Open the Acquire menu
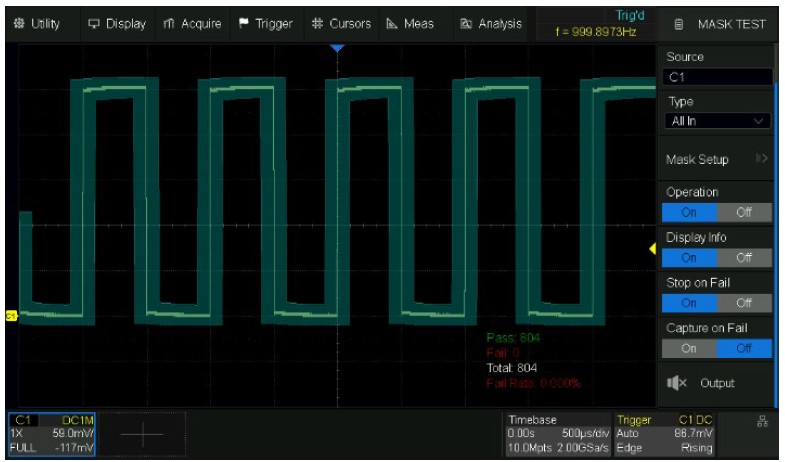785x462 pixels. pyautogui.click(x=192, y=24)
